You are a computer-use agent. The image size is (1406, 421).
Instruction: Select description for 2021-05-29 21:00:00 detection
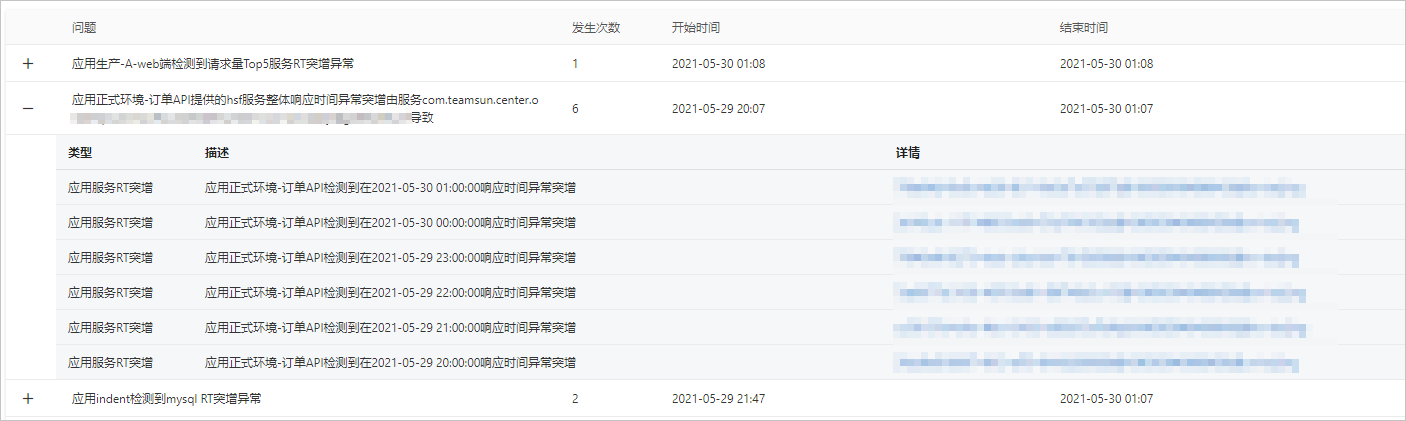[390, 327]
